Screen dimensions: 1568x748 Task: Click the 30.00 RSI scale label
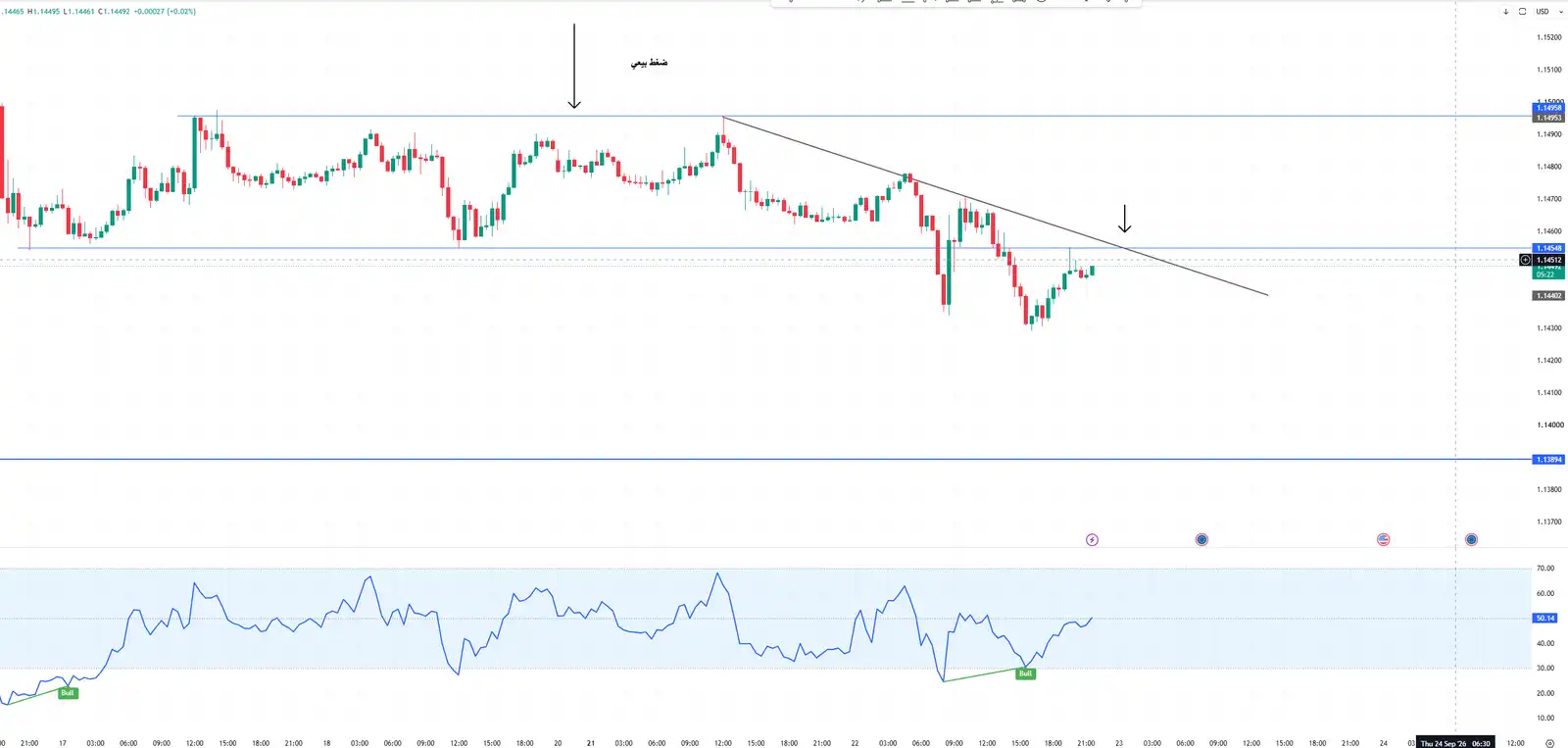(x=1545, y=668)
